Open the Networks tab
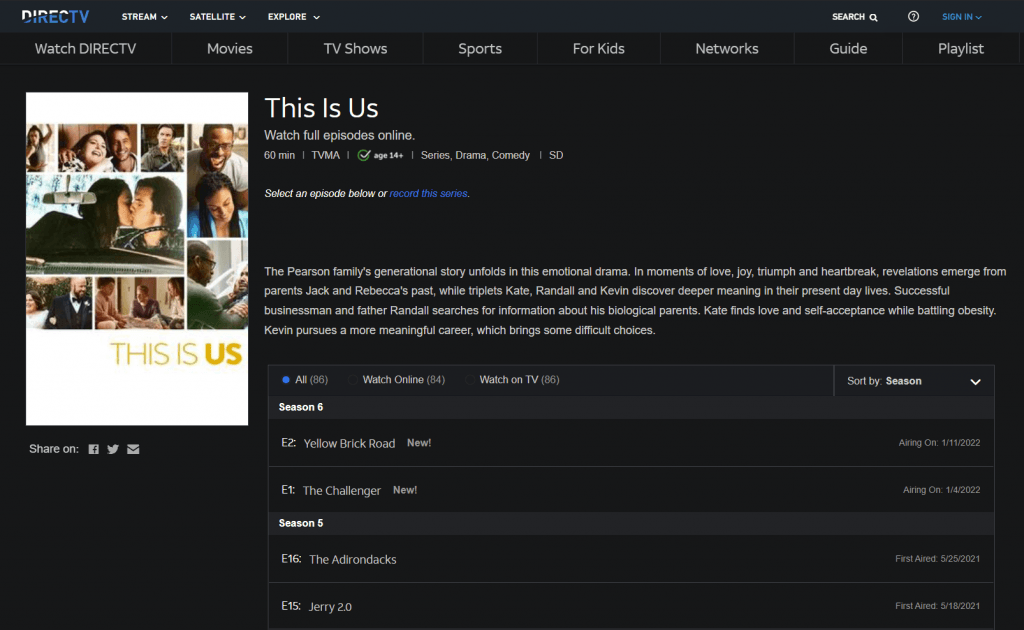Screen dimensions: 1024x630 click(727, 48)
